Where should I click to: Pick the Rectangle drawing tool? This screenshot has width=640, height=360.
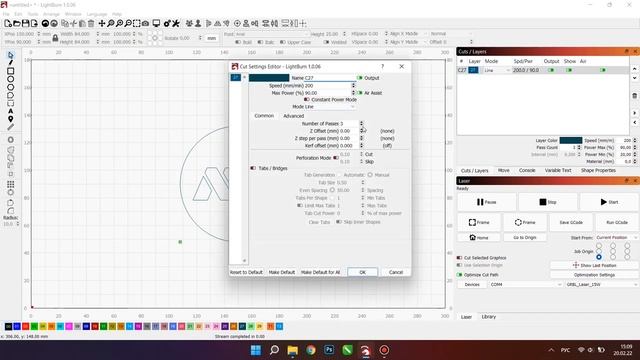pyautogui.click(x=11, y=71)
